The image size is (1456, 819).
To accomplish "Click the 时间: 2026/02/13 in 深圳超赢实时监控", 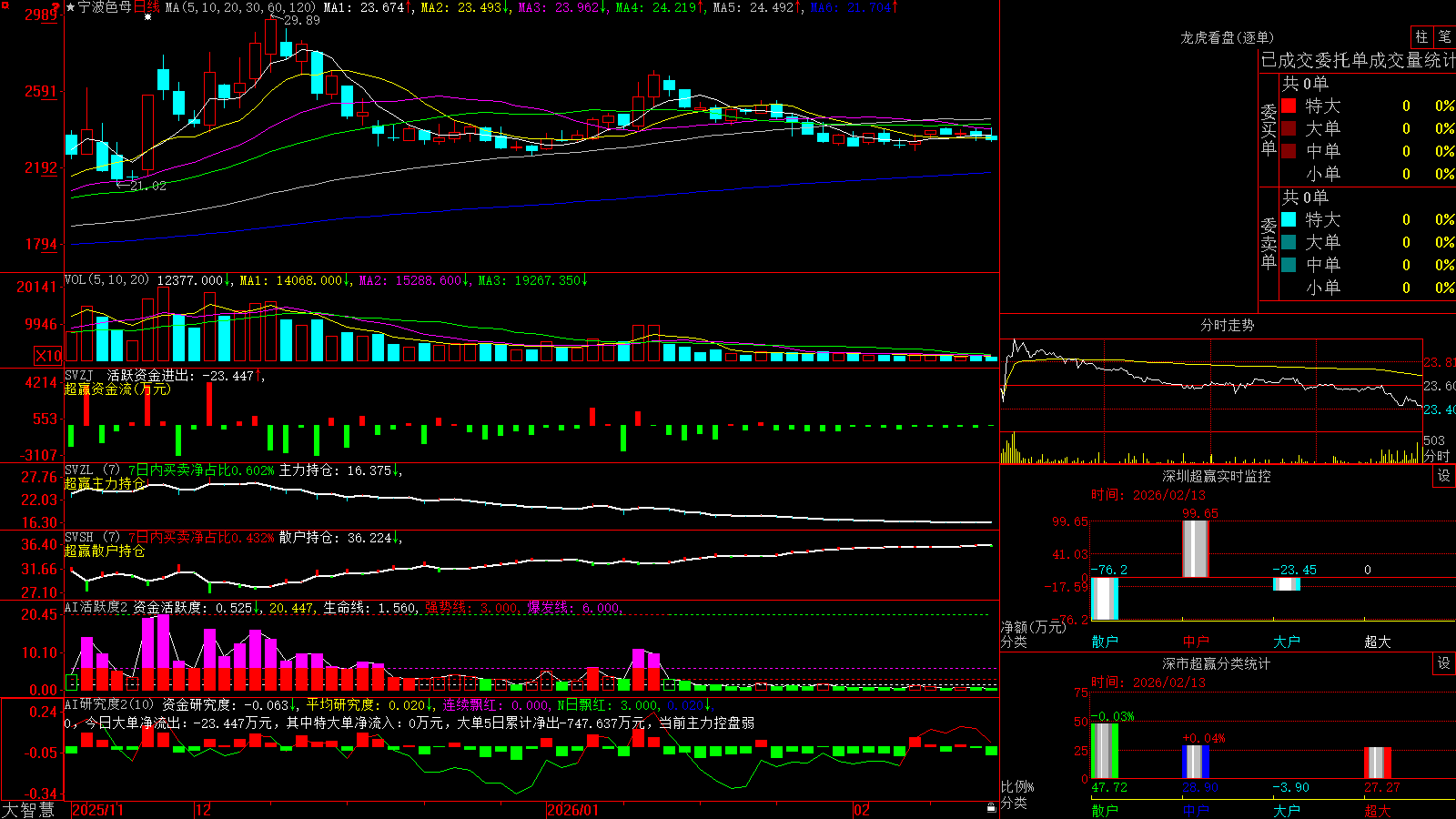I will [x=1148, y=495].
